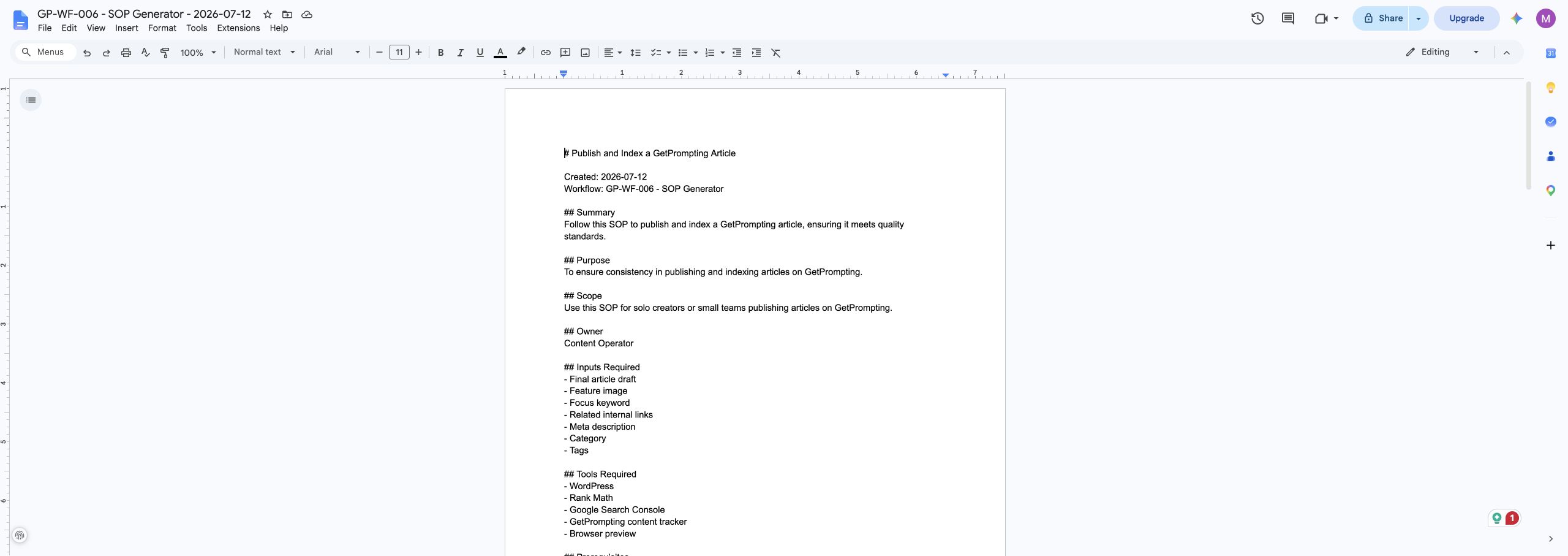
Task: Print the document
Action: [x=126, y=53]
